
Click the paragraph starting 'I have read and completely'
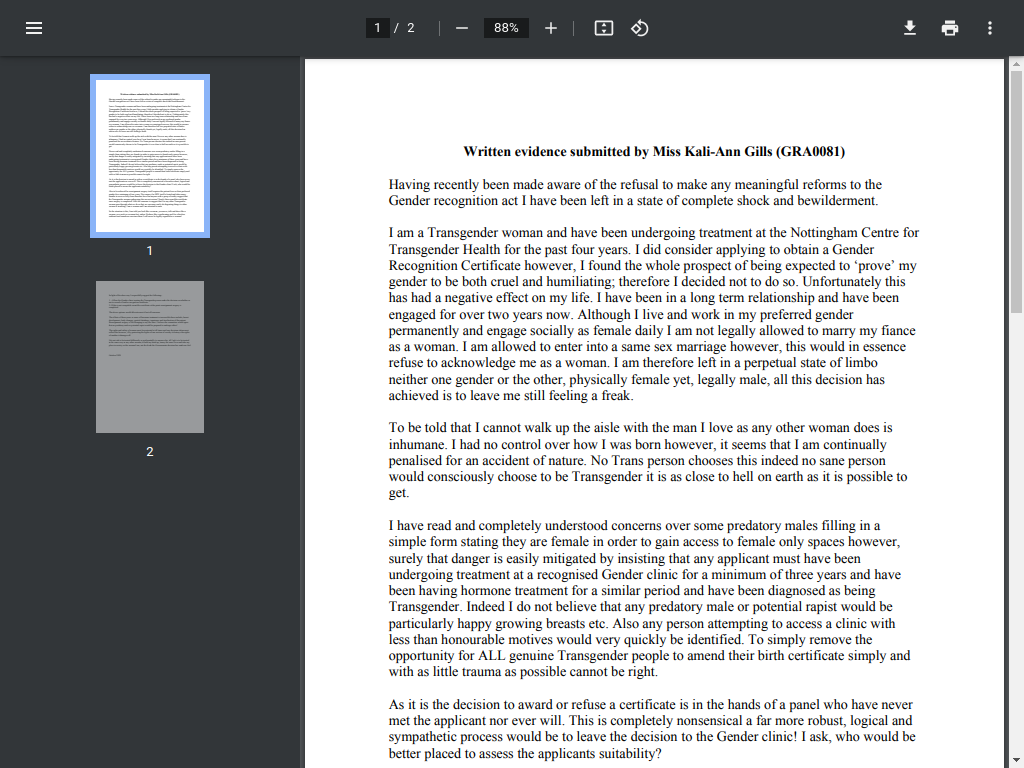[649, 599]
